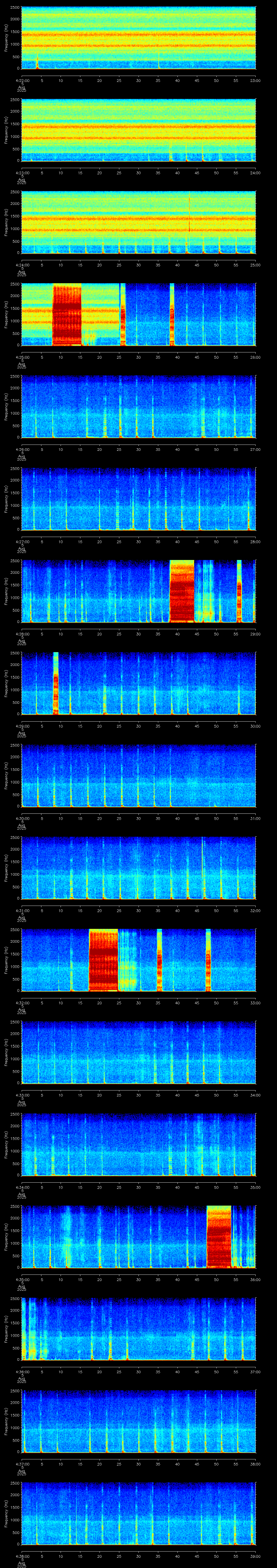The image size is (277, 1568).
Task: Select the spectrogram panel starting at 4:23:00
Action: tap(139, 130)
